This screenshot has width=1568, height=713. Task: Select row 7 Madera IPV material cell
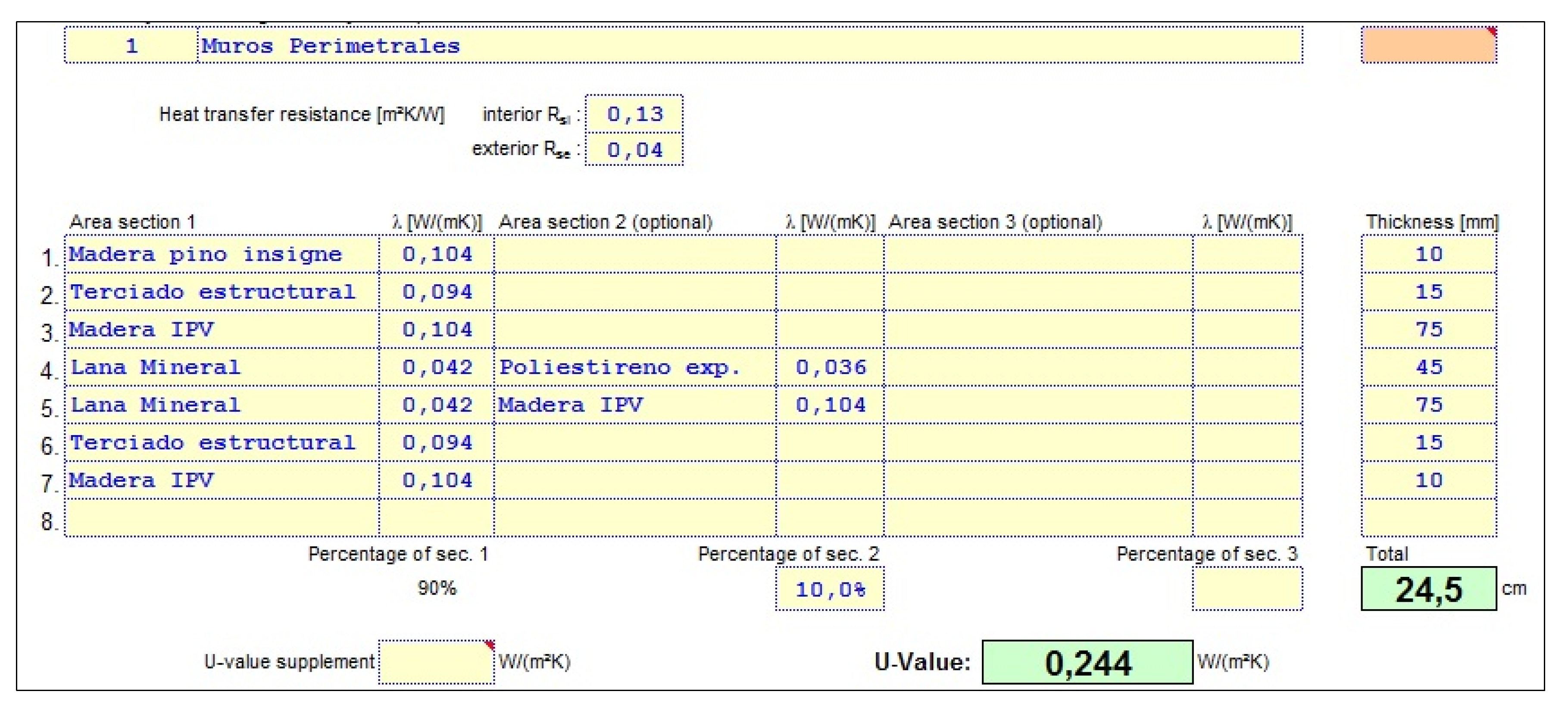tap(222, 481)
